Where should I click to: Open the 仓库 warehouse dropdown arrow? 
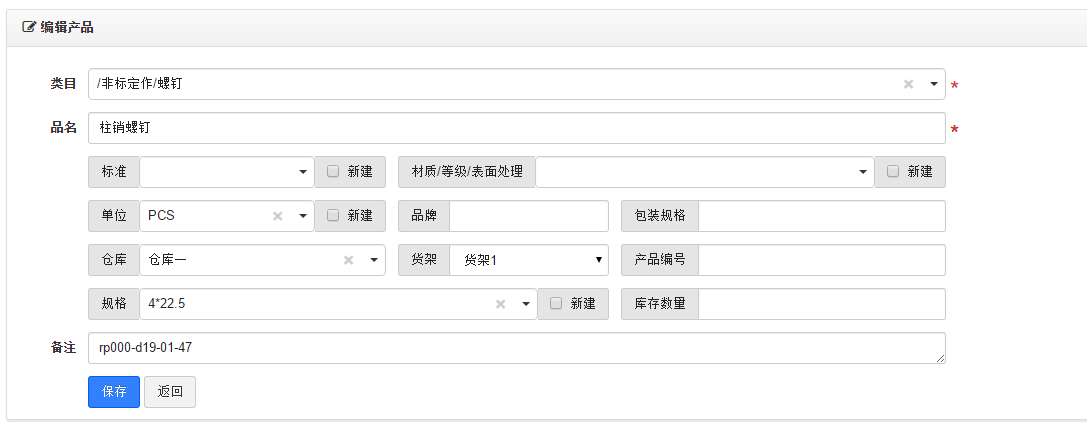pyautogui.click(x=374, y=260)
